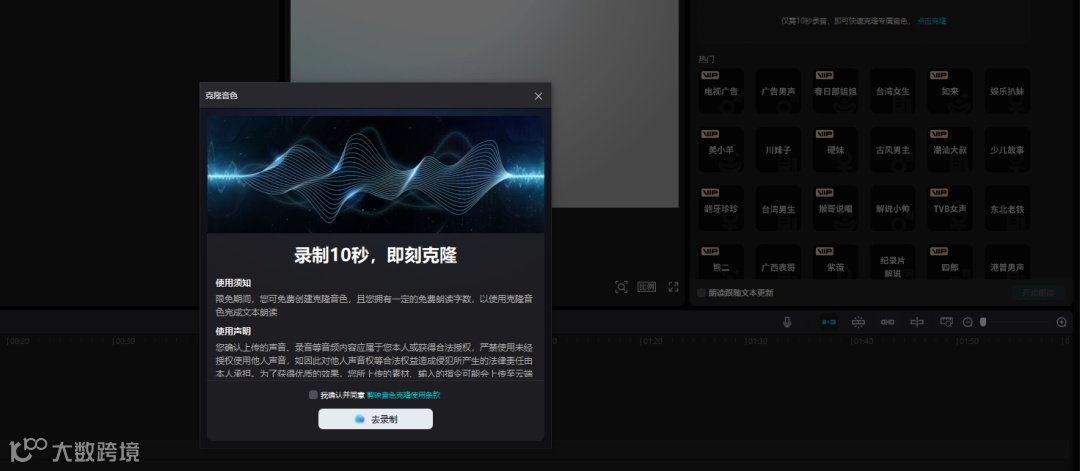Click the 00:30 timeline ruler mark

tap(124, 342)
